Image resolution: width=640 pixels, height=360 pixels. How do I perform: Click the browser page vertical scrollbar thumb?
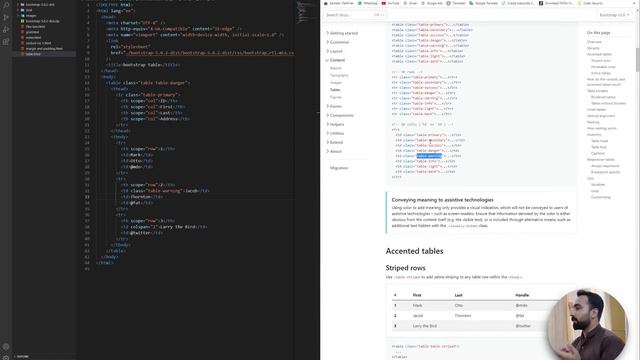click(x=638, y=59)
